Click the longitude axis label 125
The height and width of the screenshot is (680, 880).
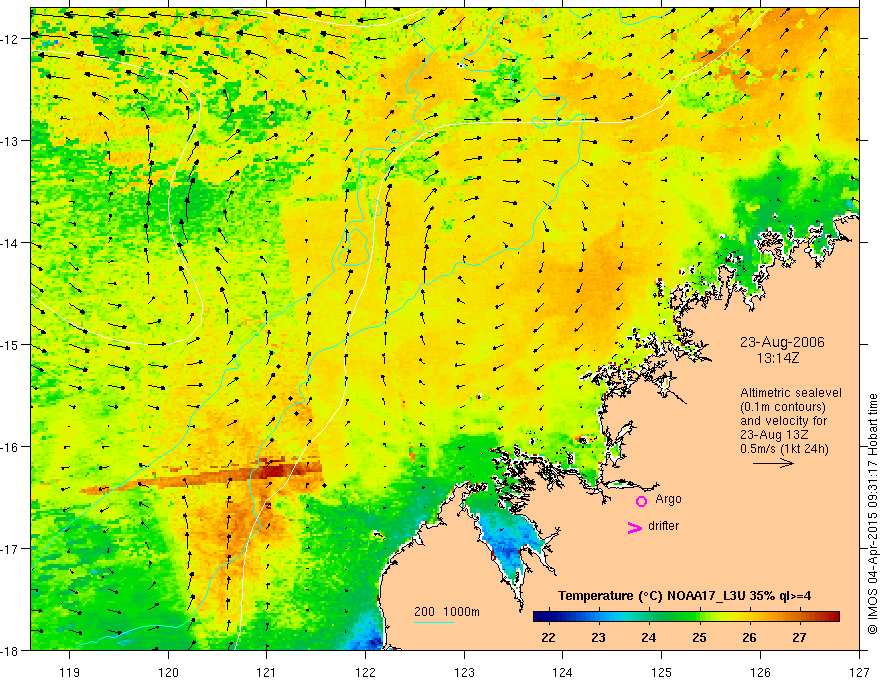pos(662,672)
